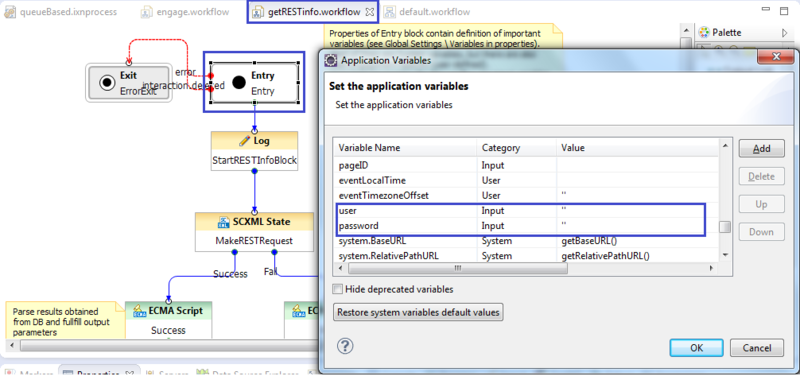The height and width of the screenshot is (376, 800).
Task: Click the getRelativePathURL() value cell
Action: pyautogui.click(x=605, y=256)
